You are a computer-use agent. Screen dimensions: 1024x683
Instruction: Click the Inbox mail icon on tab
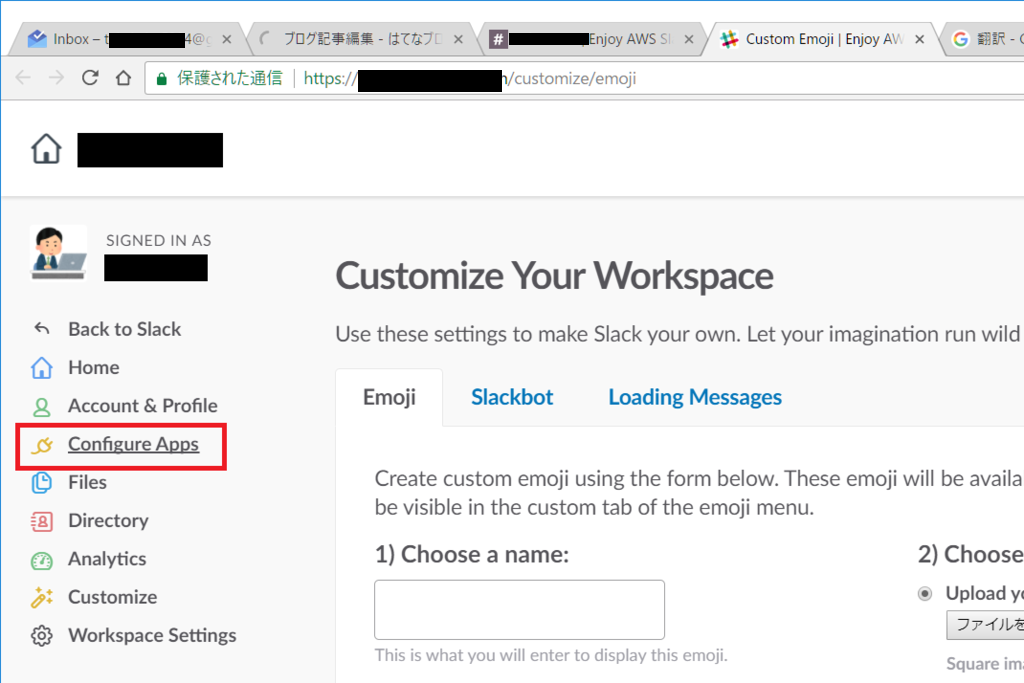[x=37, y=39]
